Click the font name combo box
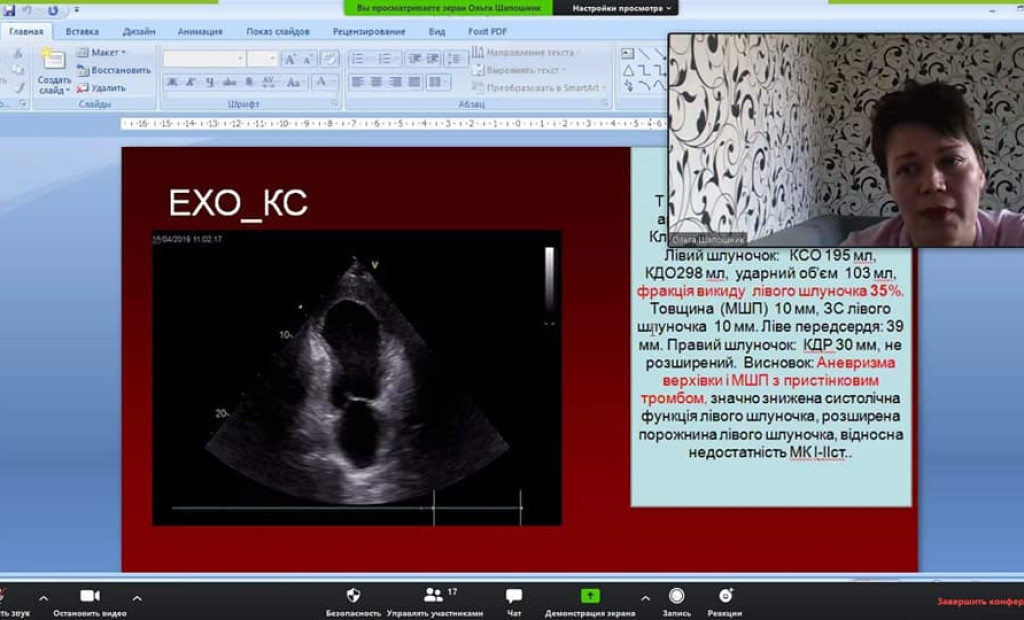Viewport: 1024px width, 620px height. pos(203,59)
